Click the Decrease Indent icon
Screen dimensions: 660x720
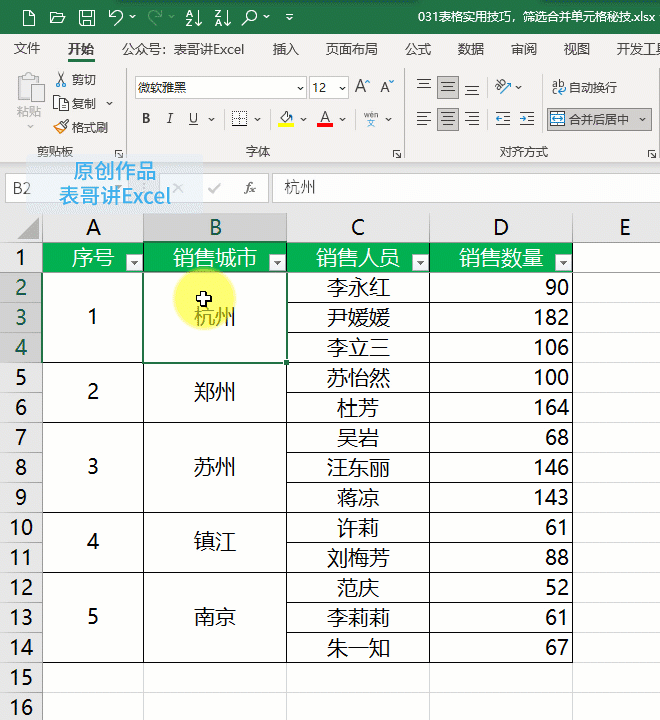tap(503, 119)
